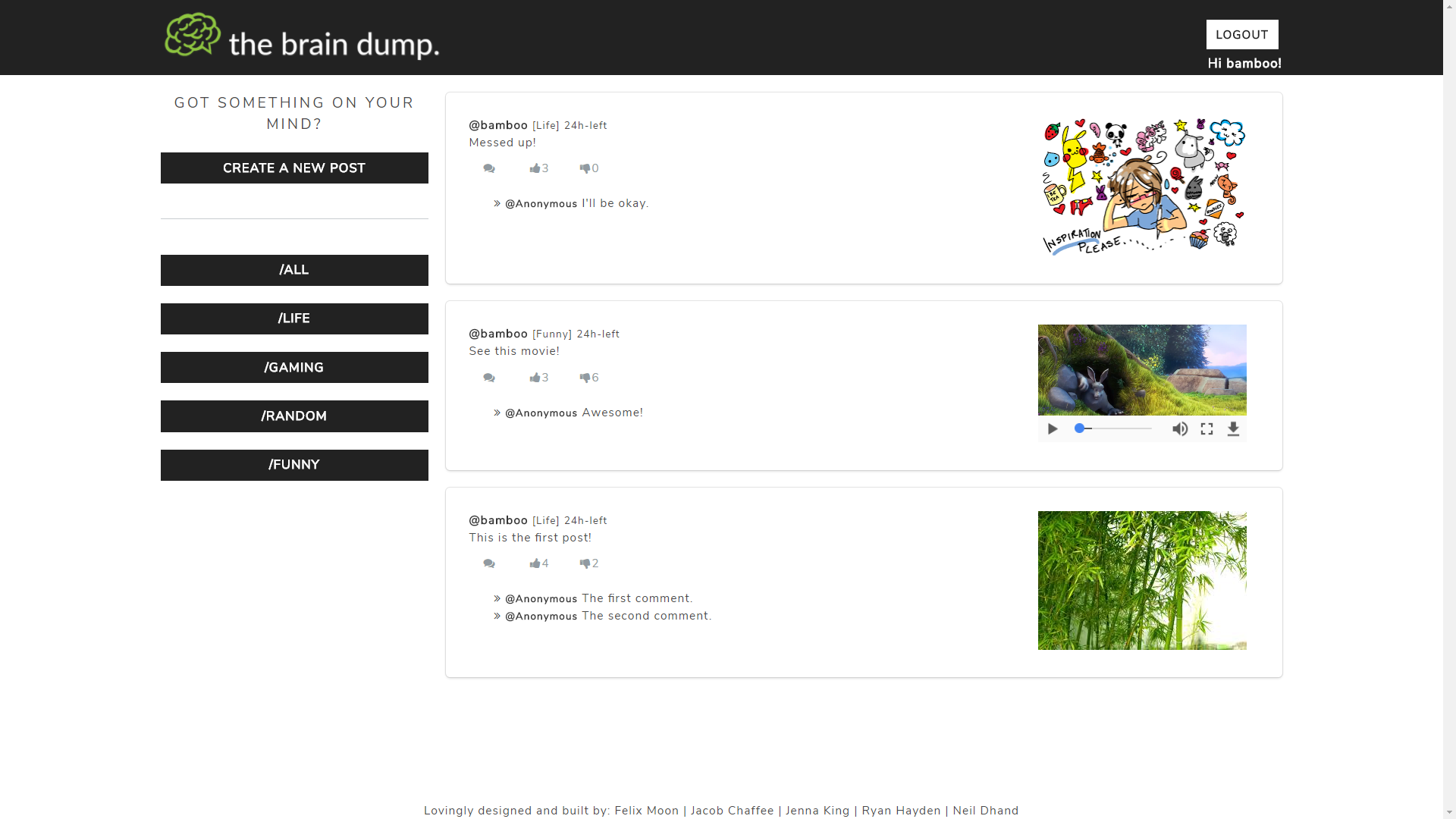This screenshot has width=1456, height=819.
Task: Filter posts by /GAMING
Action: point(294,368)
